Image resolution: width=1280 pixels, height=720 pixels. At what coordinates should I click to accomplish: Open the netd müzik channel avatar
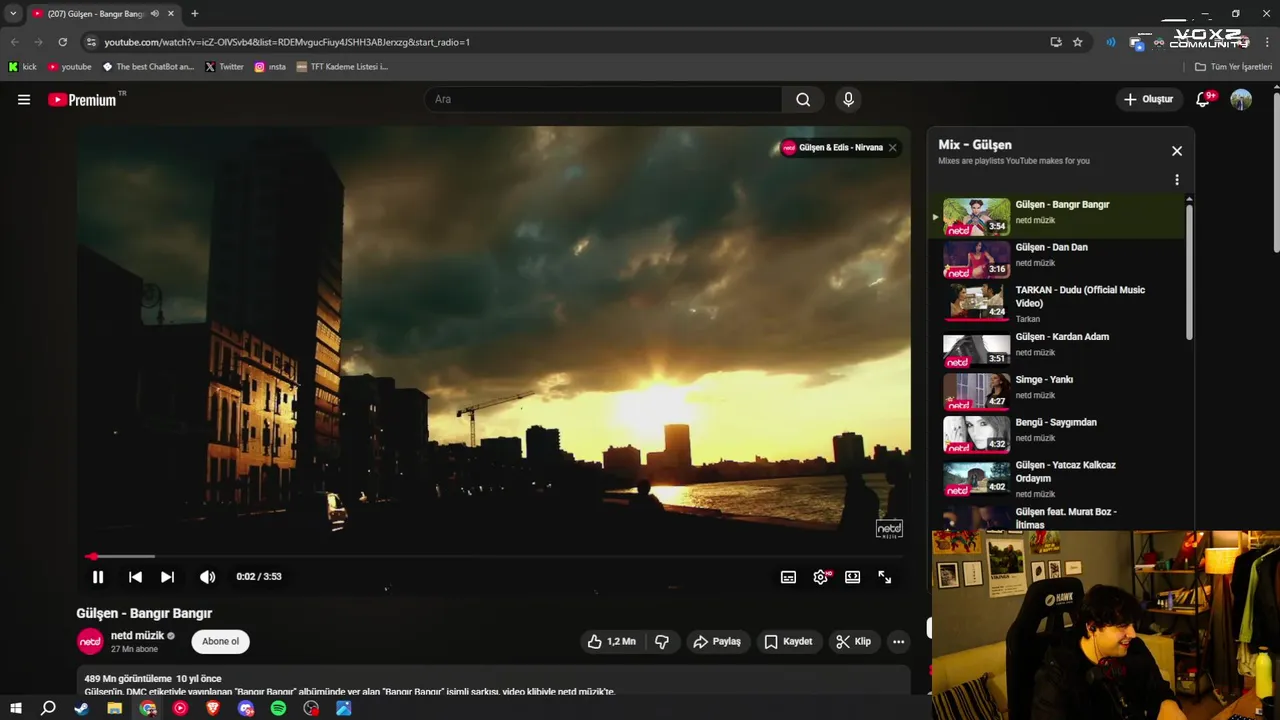click(x=90, y=642)
